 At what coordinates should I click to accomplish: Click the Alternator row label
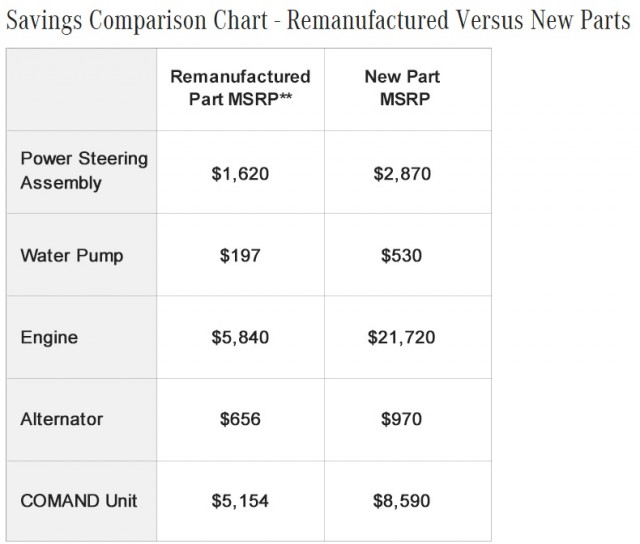click(x=62, y=420)
